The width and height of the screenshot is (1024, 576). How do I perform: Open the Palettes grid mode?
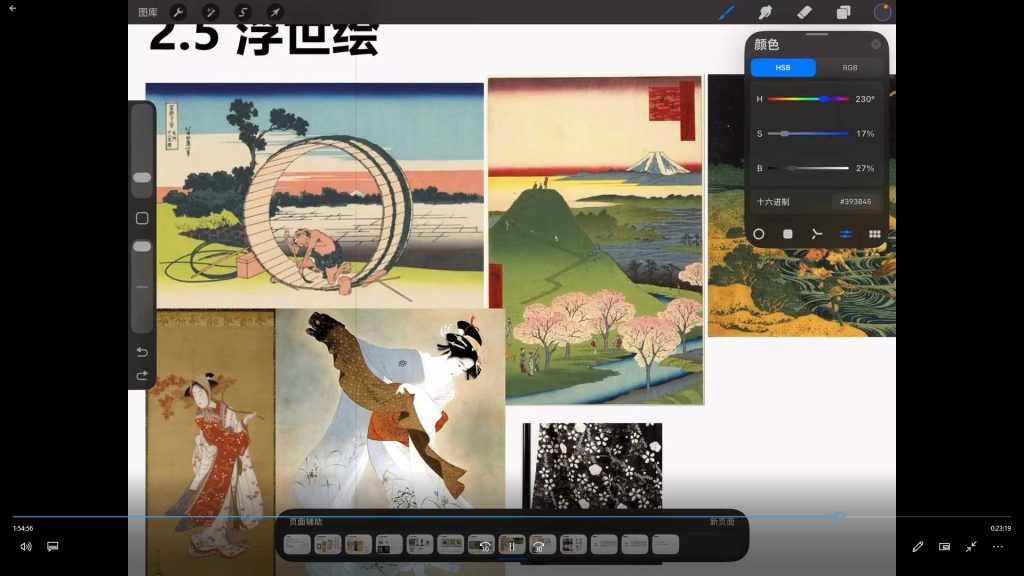874,234
